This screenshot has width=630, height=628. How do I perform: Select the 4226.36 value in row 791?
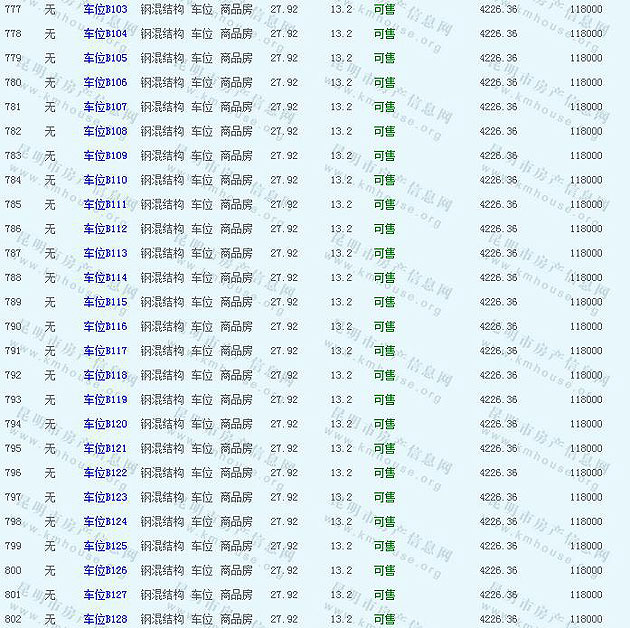[498, 351]
